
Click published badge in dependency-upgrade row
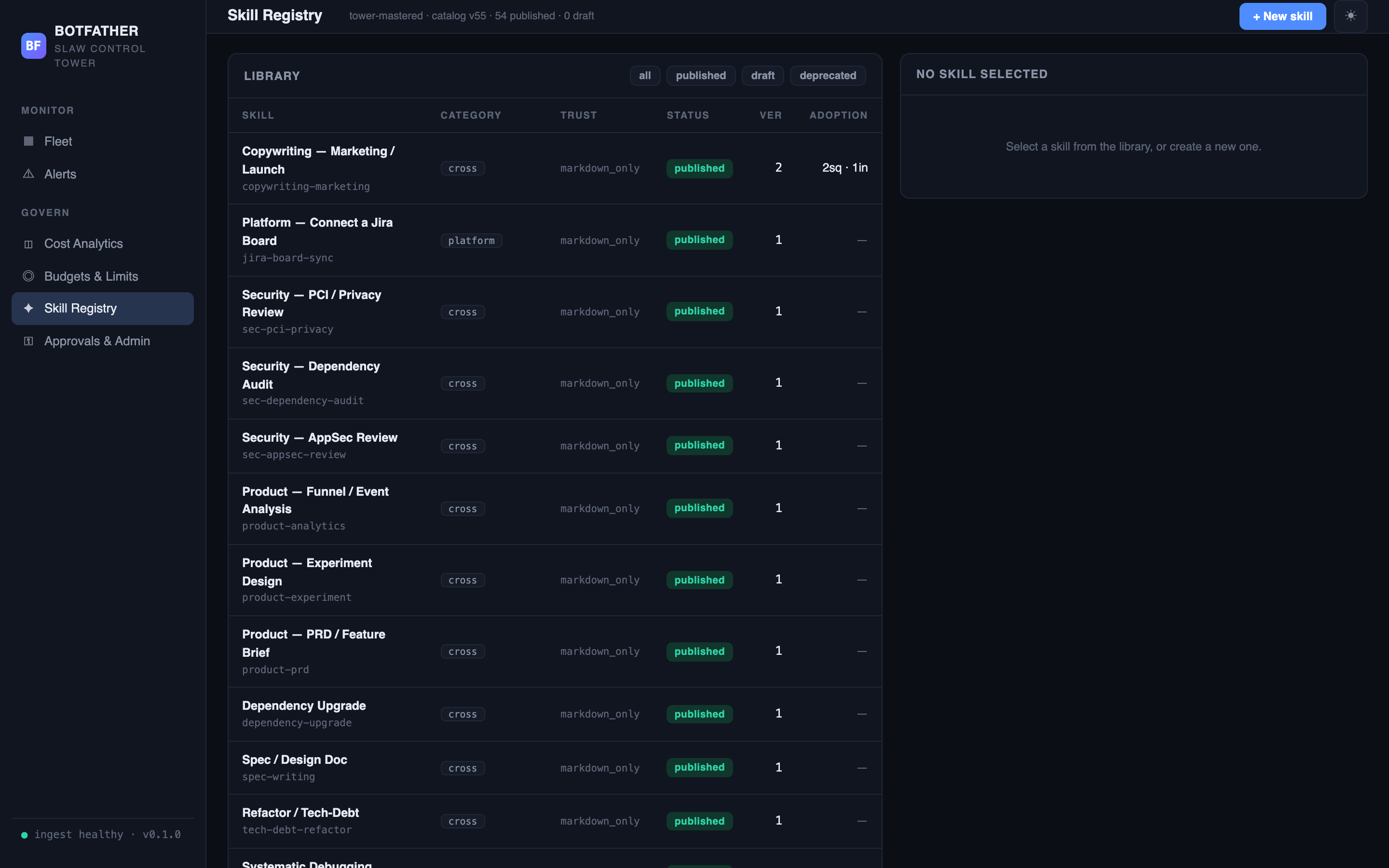(699, 714)
